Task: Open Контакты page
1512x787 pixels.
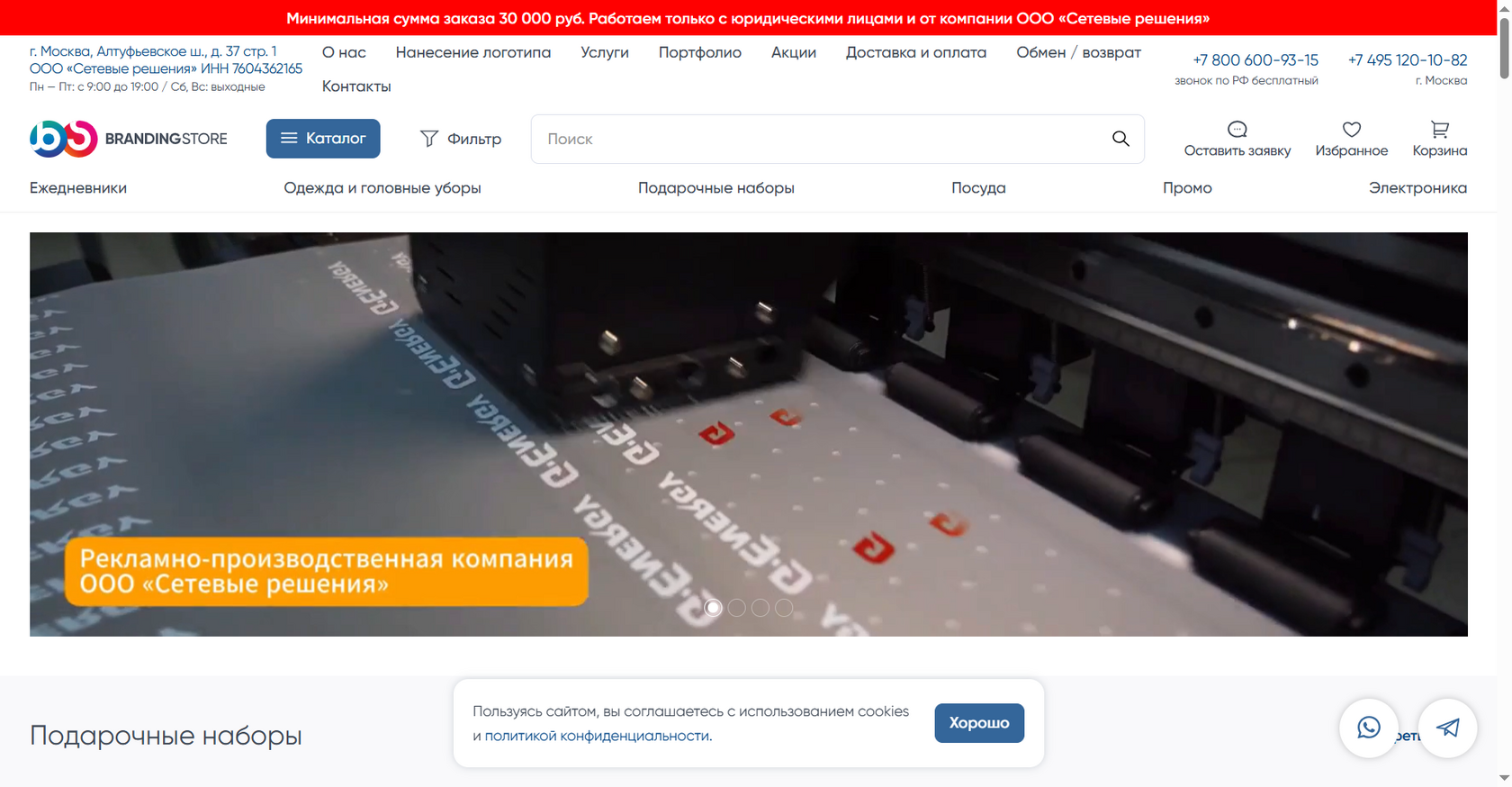Action: (x=356, y=86)
